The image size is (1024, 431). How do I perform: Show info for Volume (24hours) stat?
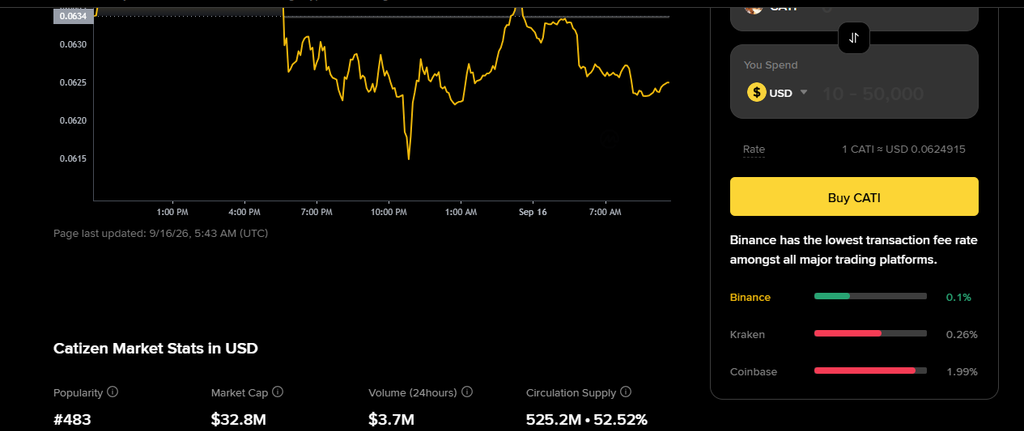467,392
